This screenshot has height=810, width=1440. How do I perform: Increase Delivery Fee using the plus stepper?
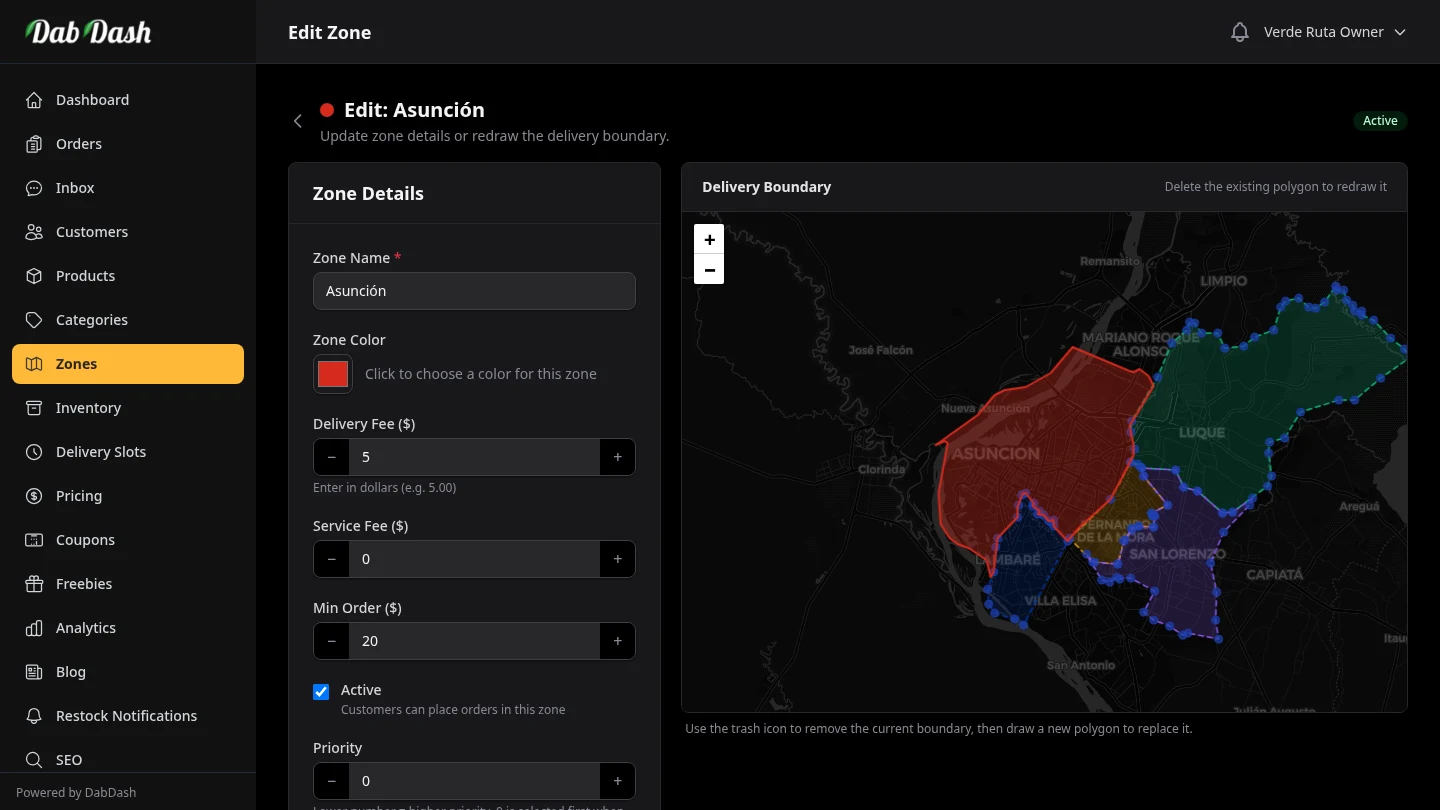point(617,457)
